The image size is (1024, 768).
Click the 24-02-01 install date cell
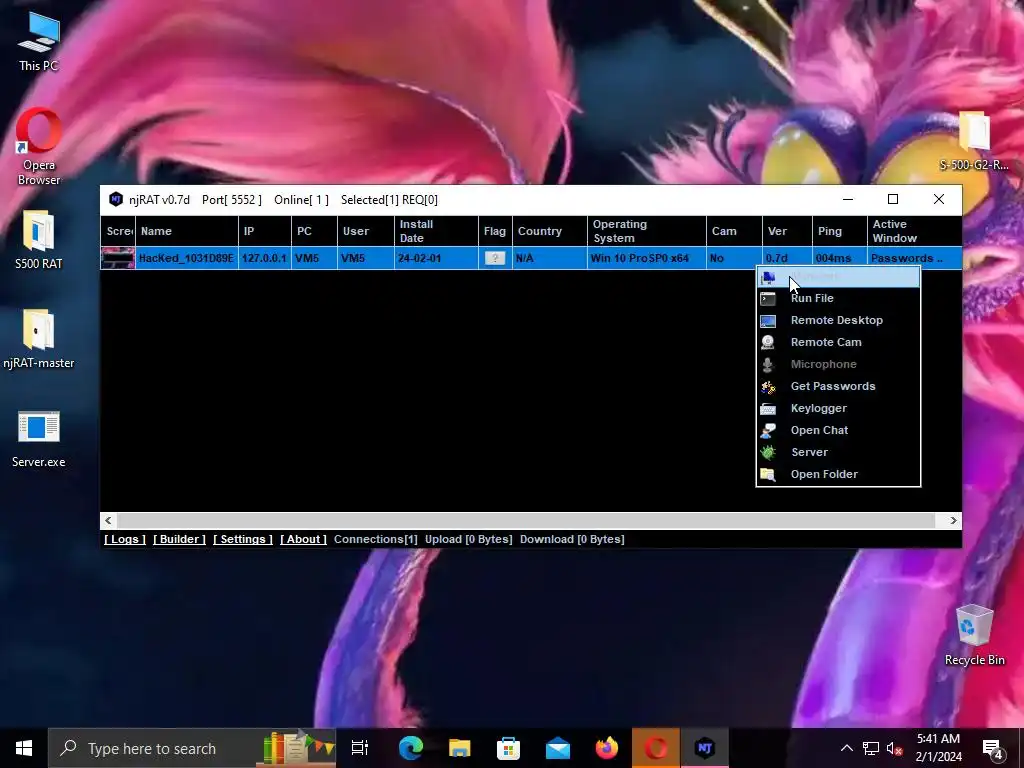[436, 258]
